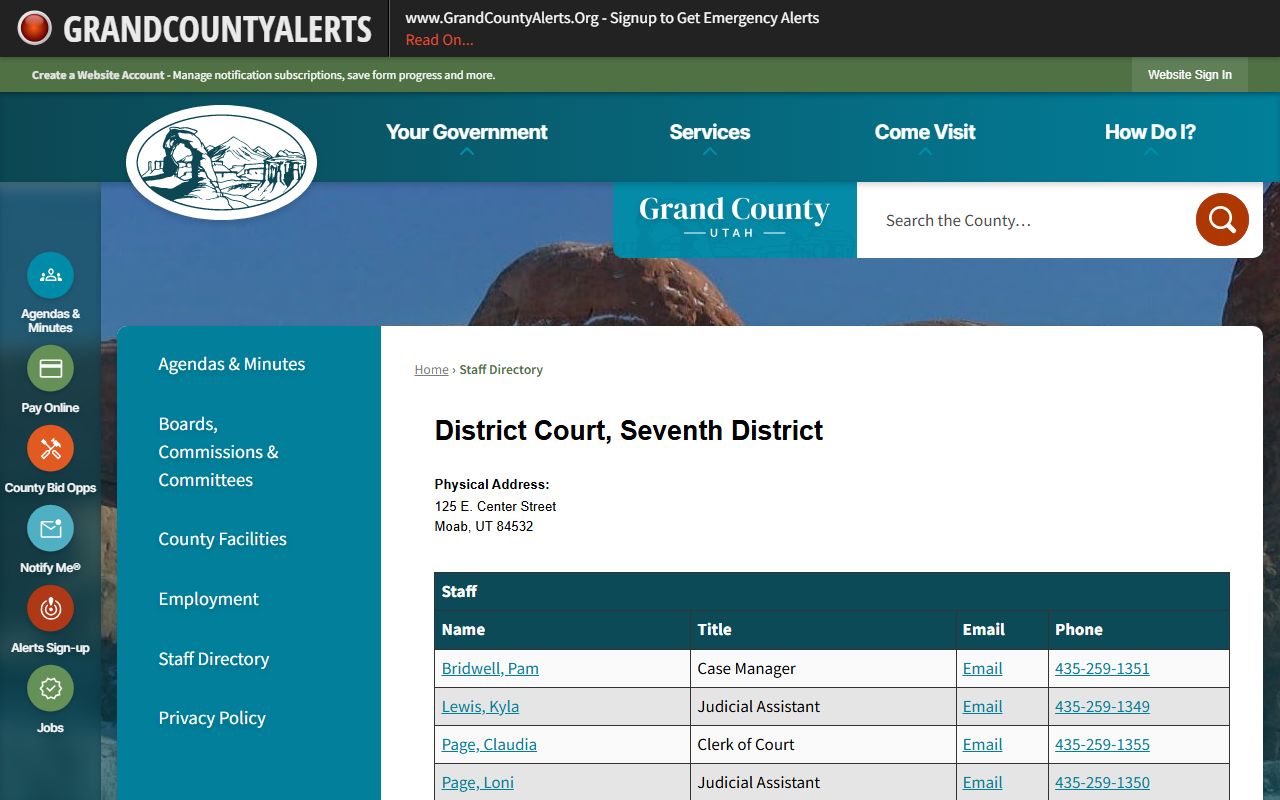Open Boards, Commissions & Committees sidebar item

[x=219, y=452]
